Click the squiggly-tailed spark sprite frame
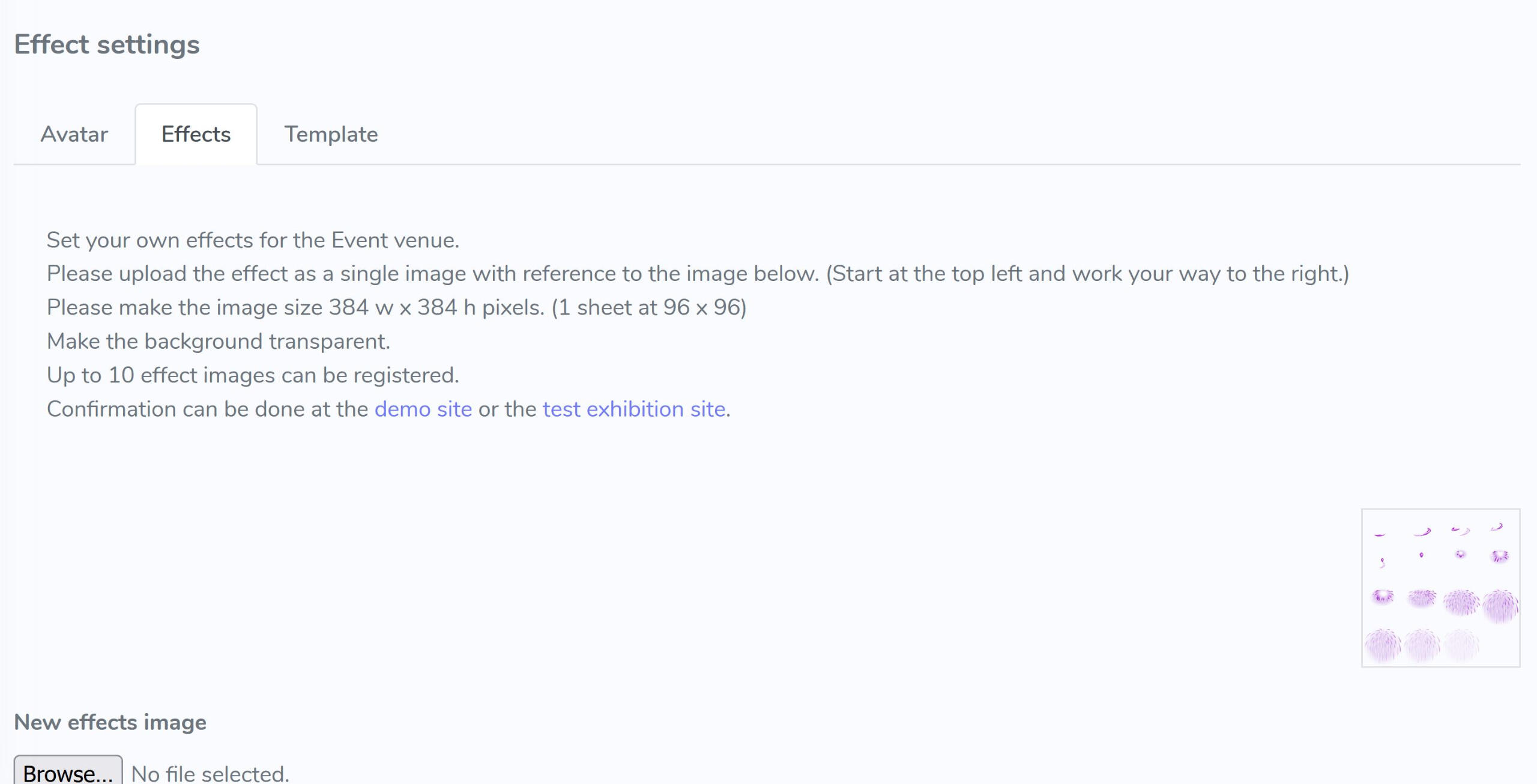Image resolution: width=1537 pixels, height=784 pixels. tap(1382, 562)
